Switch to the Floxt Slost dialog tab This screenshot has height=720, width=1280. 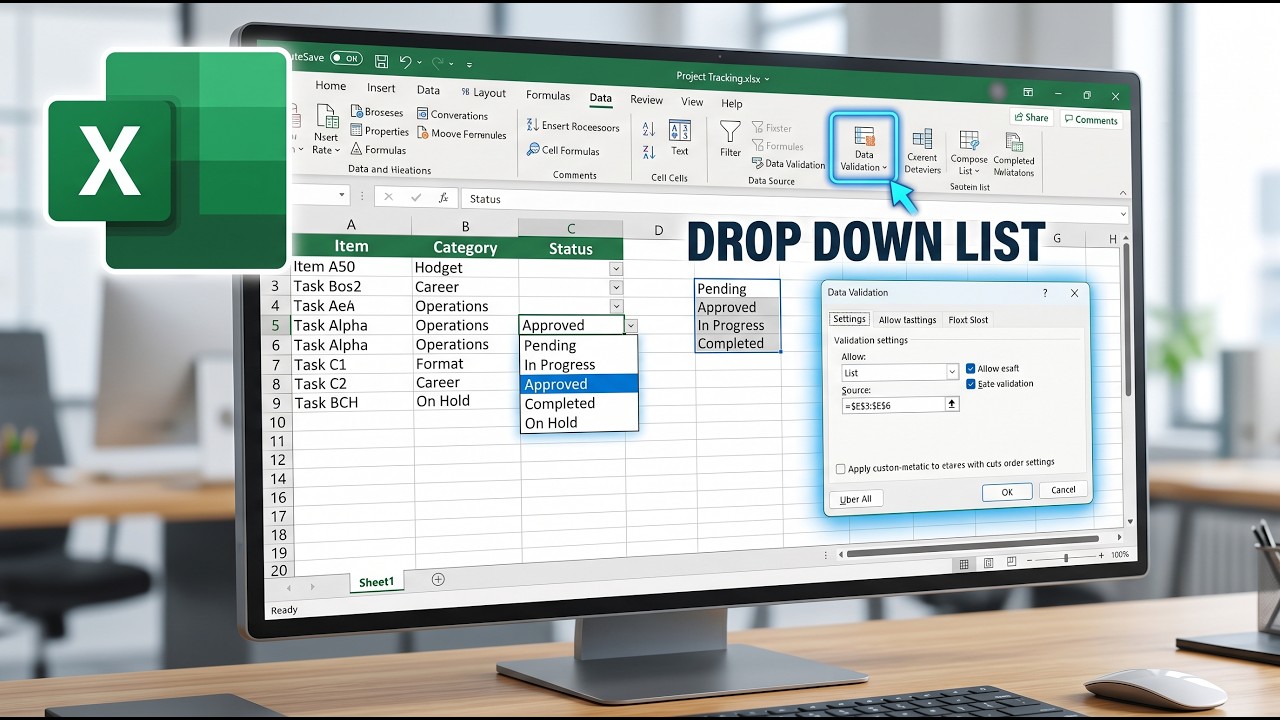tap(968, 320)
